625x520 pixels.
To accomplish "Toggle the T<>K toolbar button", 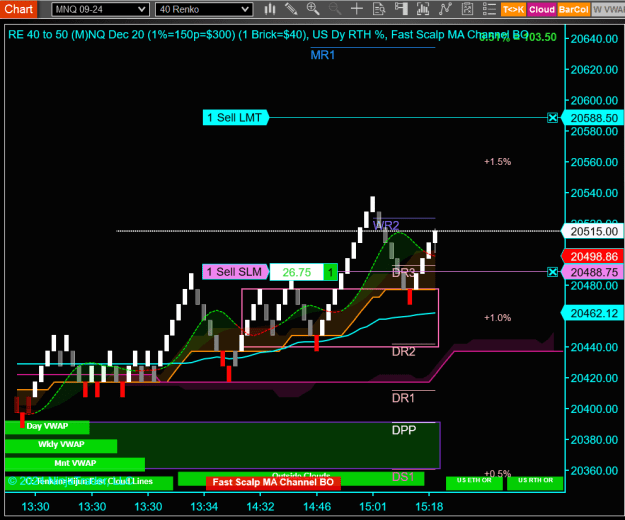I will tap(513, 9).
